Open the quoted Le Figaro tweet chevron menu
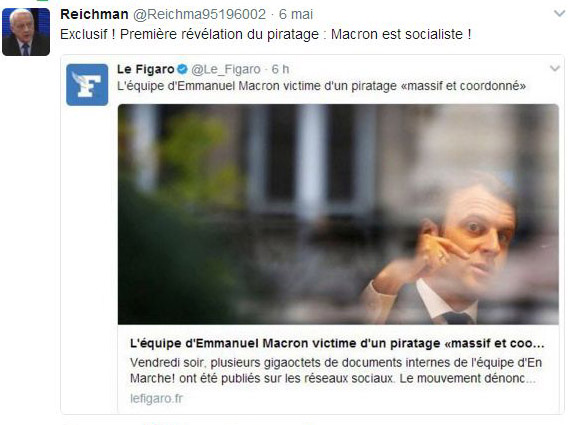 click(555, 68)
